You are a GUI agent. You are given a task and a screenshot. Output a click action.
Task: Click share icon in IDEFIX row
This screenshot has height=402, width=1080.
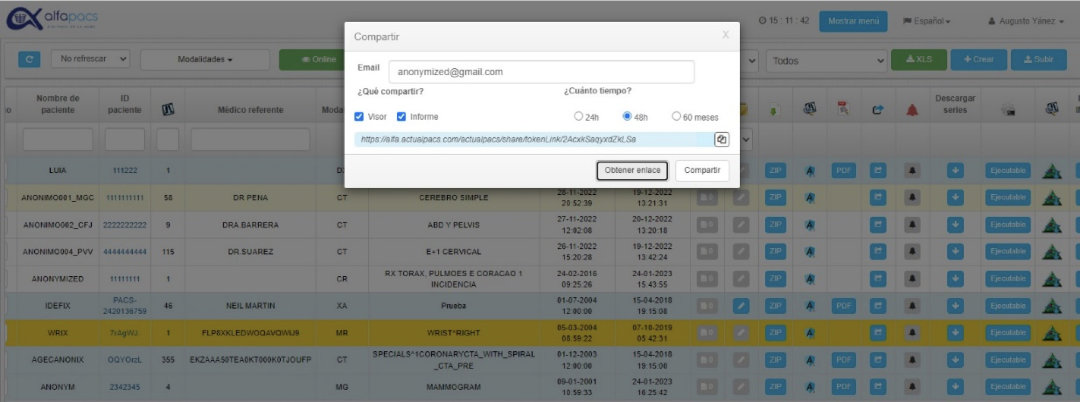pyautogui.click(x=878, y=305)
